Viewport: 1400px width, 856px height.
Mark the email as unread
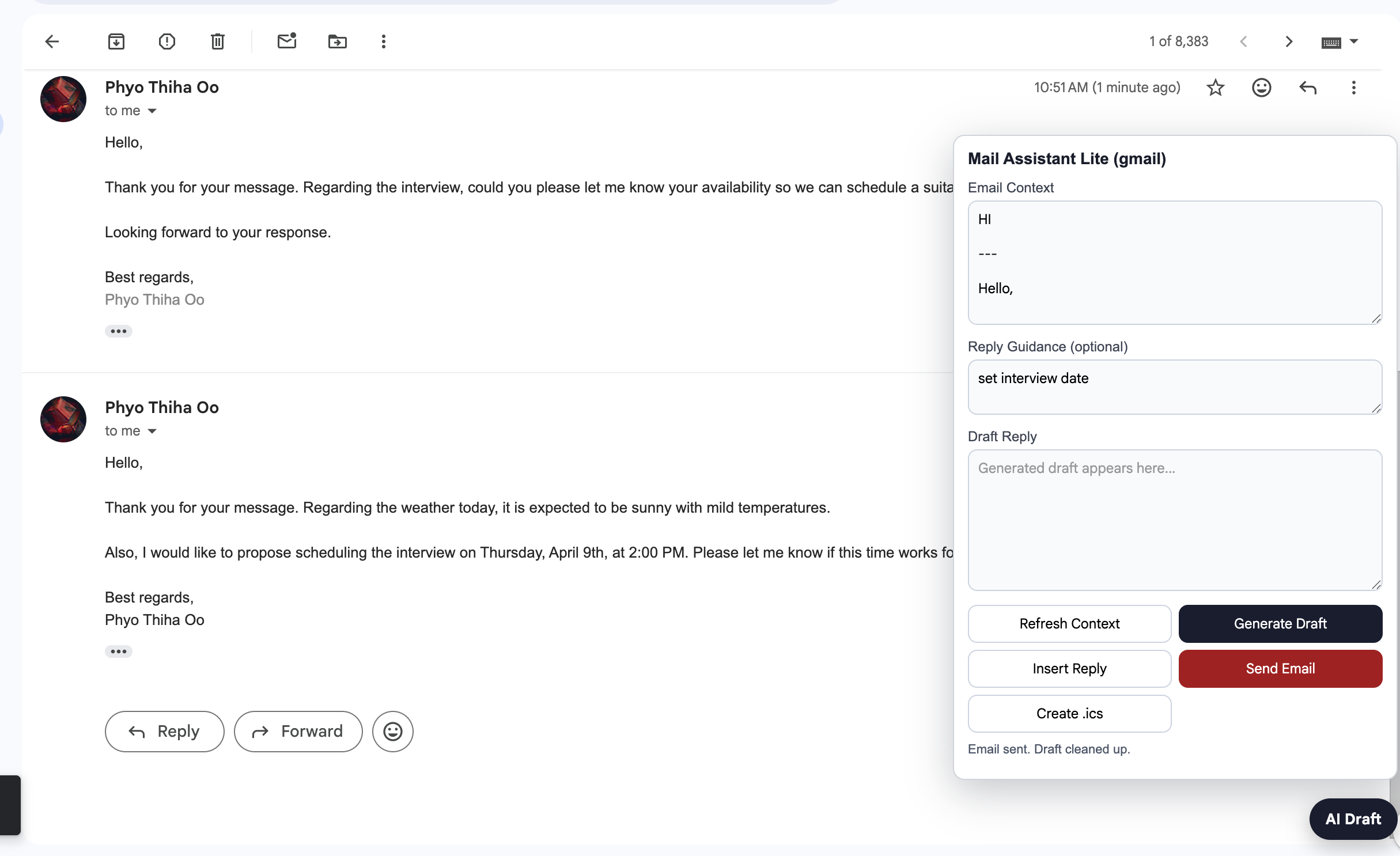(287, 41)
